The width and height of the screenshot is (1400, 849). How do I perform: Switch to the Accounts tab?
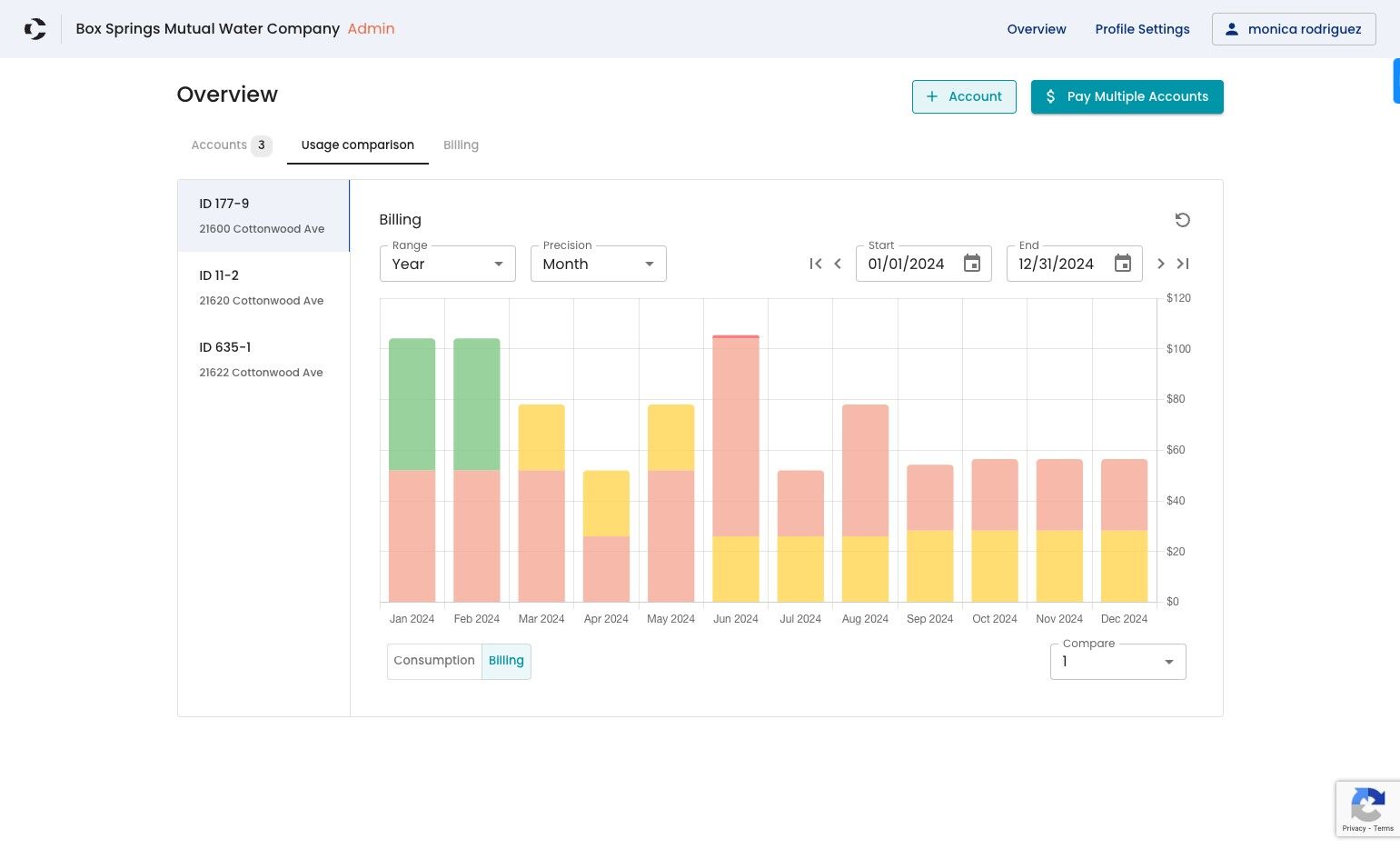click(231, 145)
